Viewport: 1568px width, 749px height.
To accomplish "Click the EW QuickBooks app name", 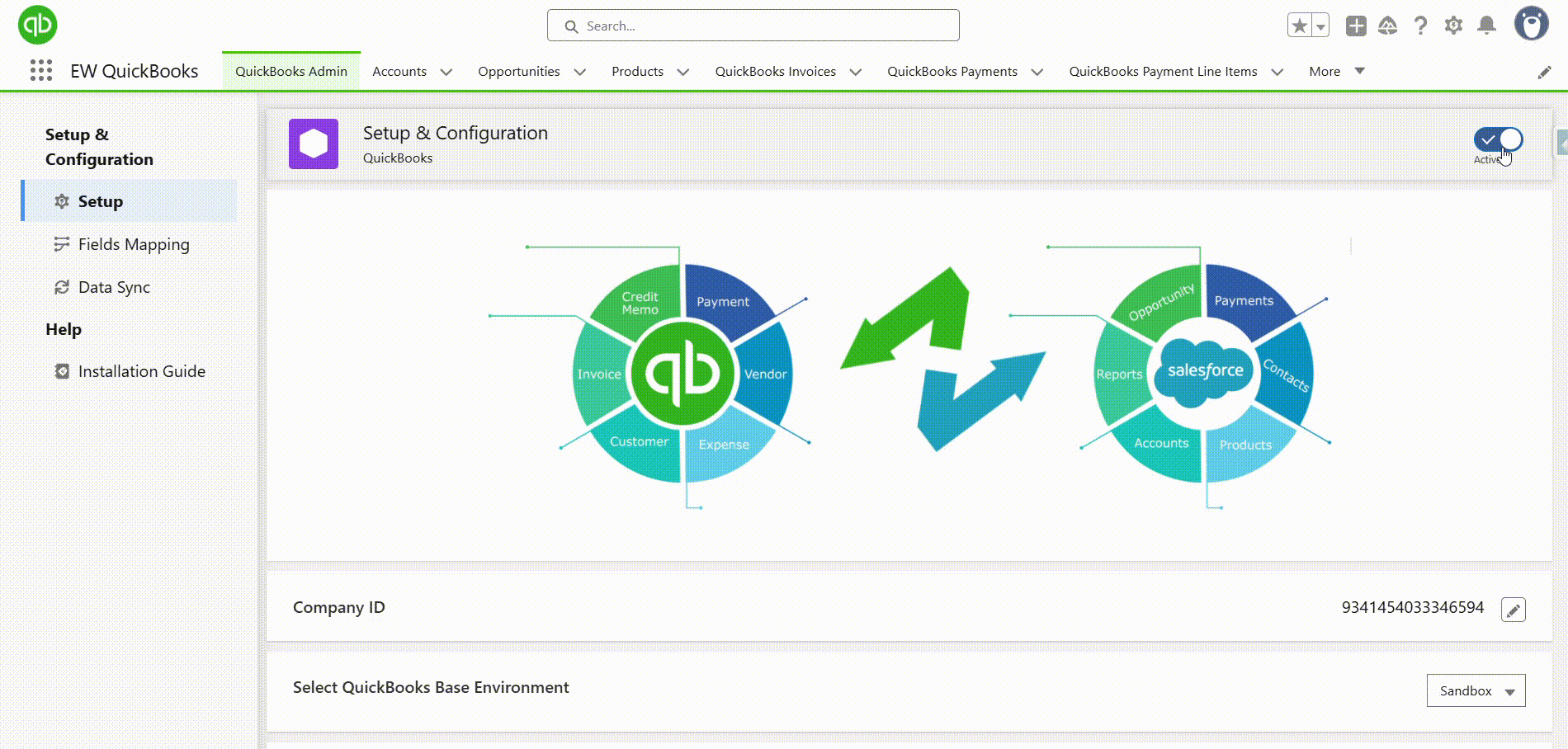I will (x=134, y=72).
